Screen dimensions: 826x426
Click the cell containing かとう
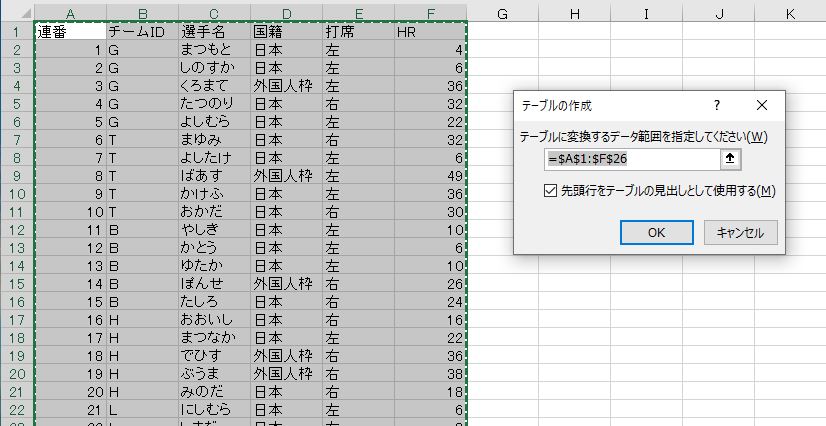coord(214,247)
